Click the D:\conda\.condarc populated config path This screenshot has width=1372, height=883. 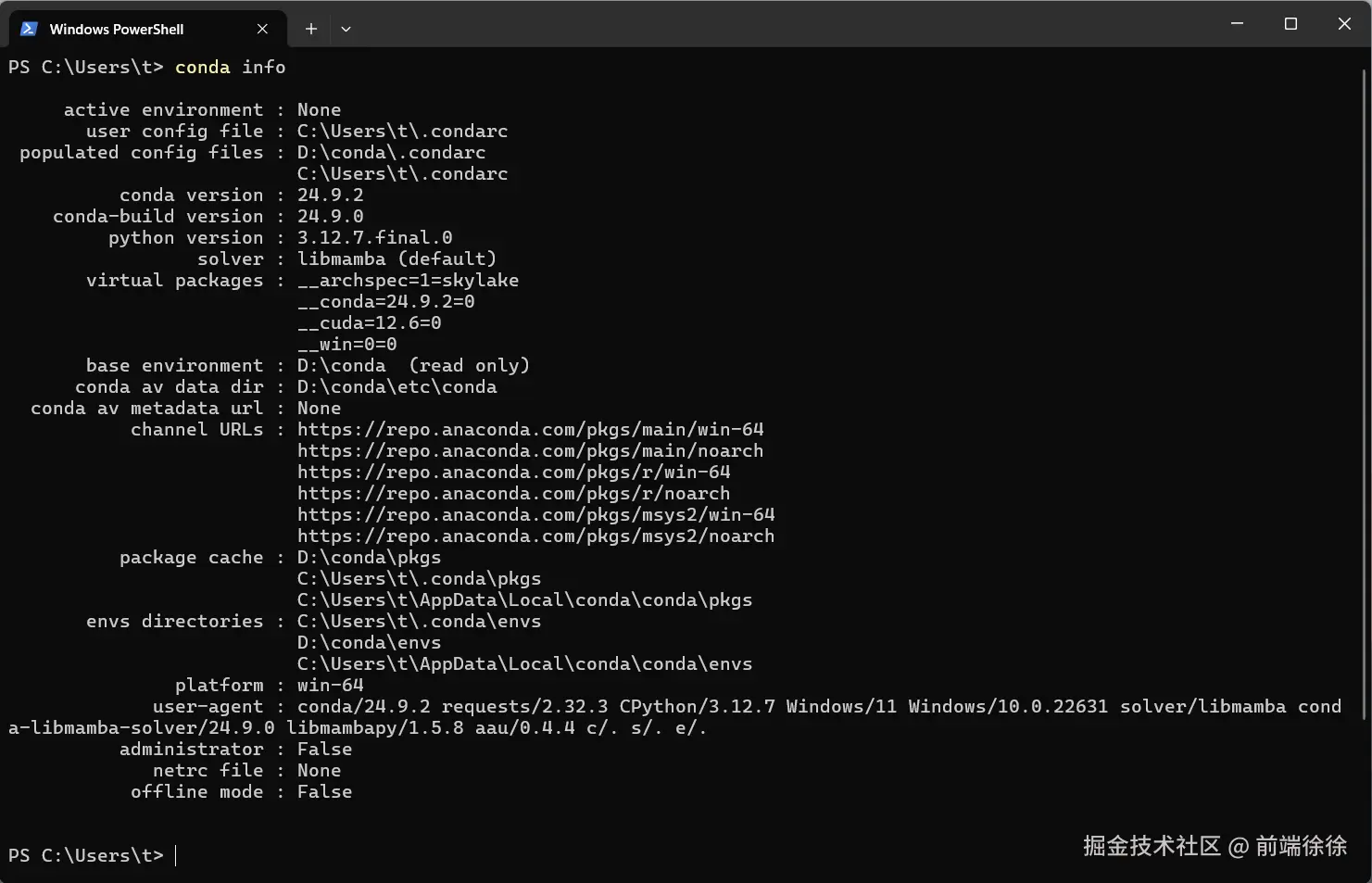[x=391, y=152]
